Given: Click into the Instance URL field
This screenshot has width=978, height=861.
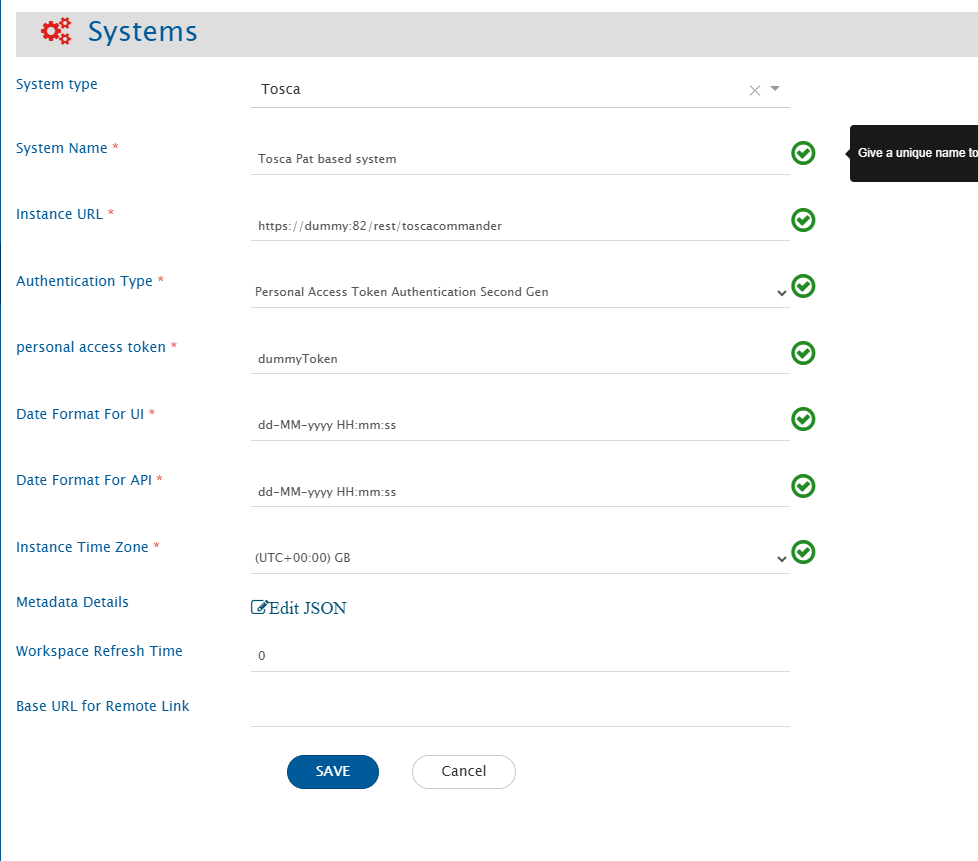Looking at the screenshot, I should point(520,226).
